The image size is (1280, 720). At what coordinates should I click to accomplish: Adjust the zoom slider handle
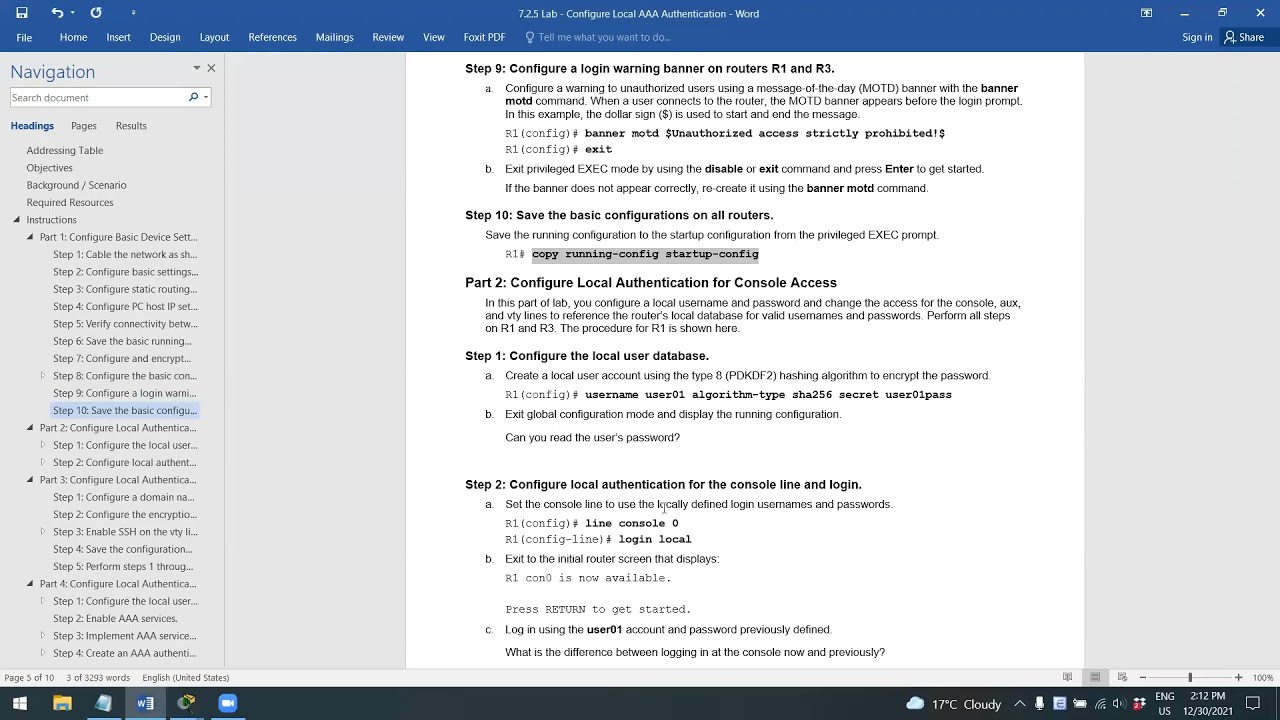tap(1190, 678)
